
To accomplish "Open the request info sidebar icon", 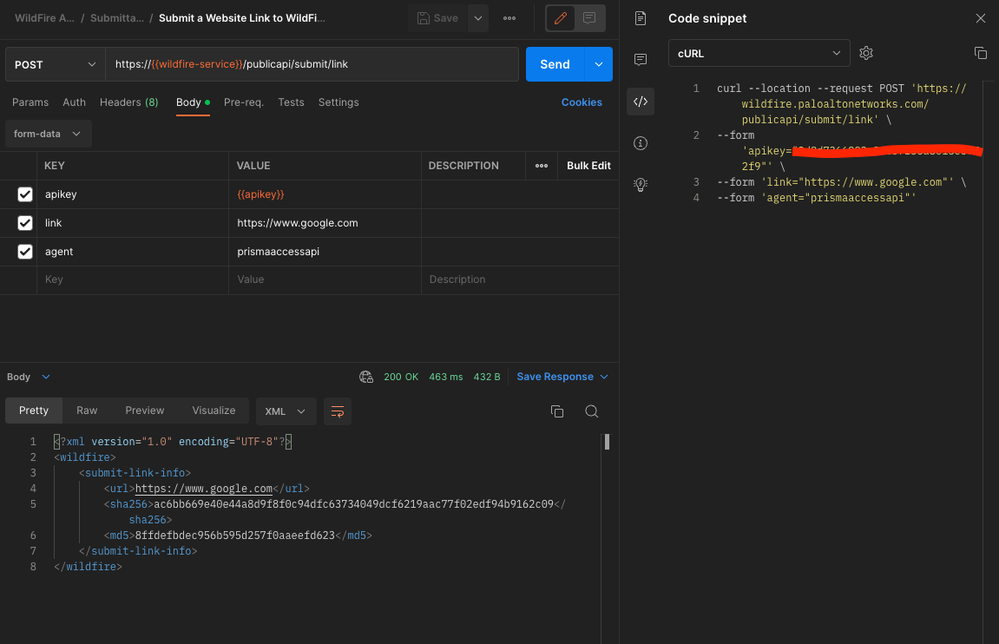I will (x=640, y=143).
